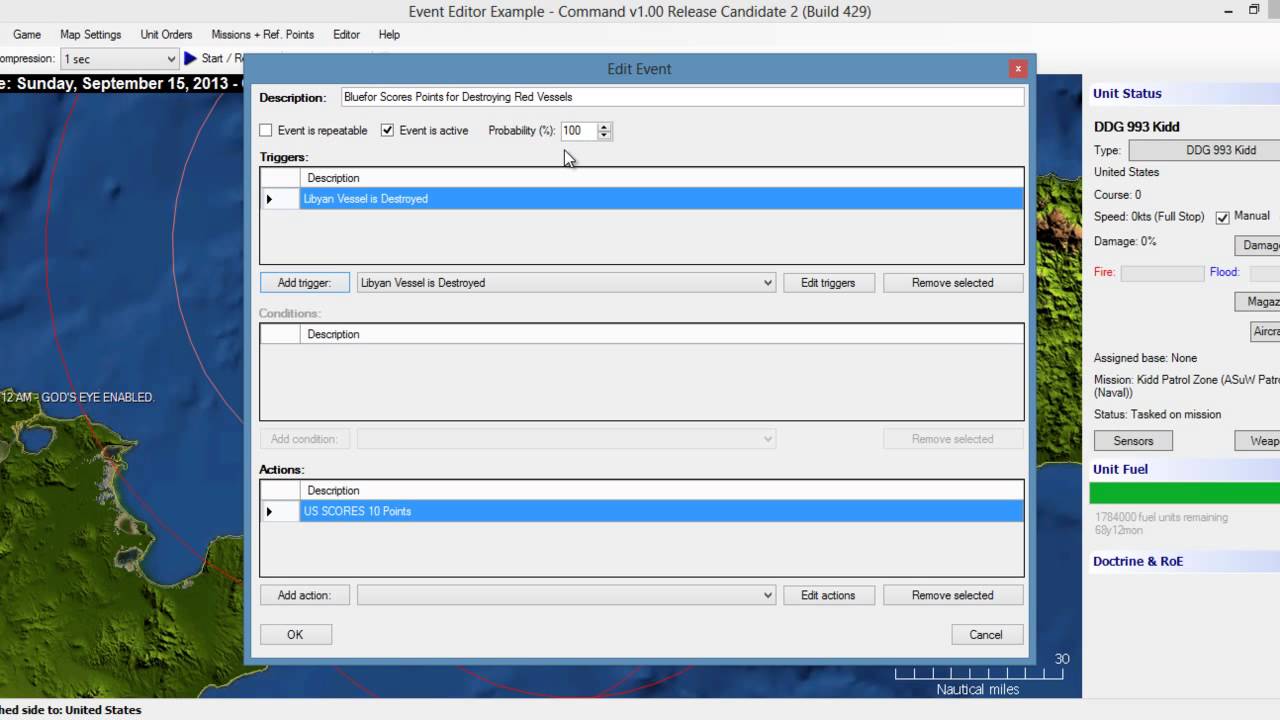Decrease the probability value with the down stepper
Screen dimensions: 1280x720
tap(603, 134)
